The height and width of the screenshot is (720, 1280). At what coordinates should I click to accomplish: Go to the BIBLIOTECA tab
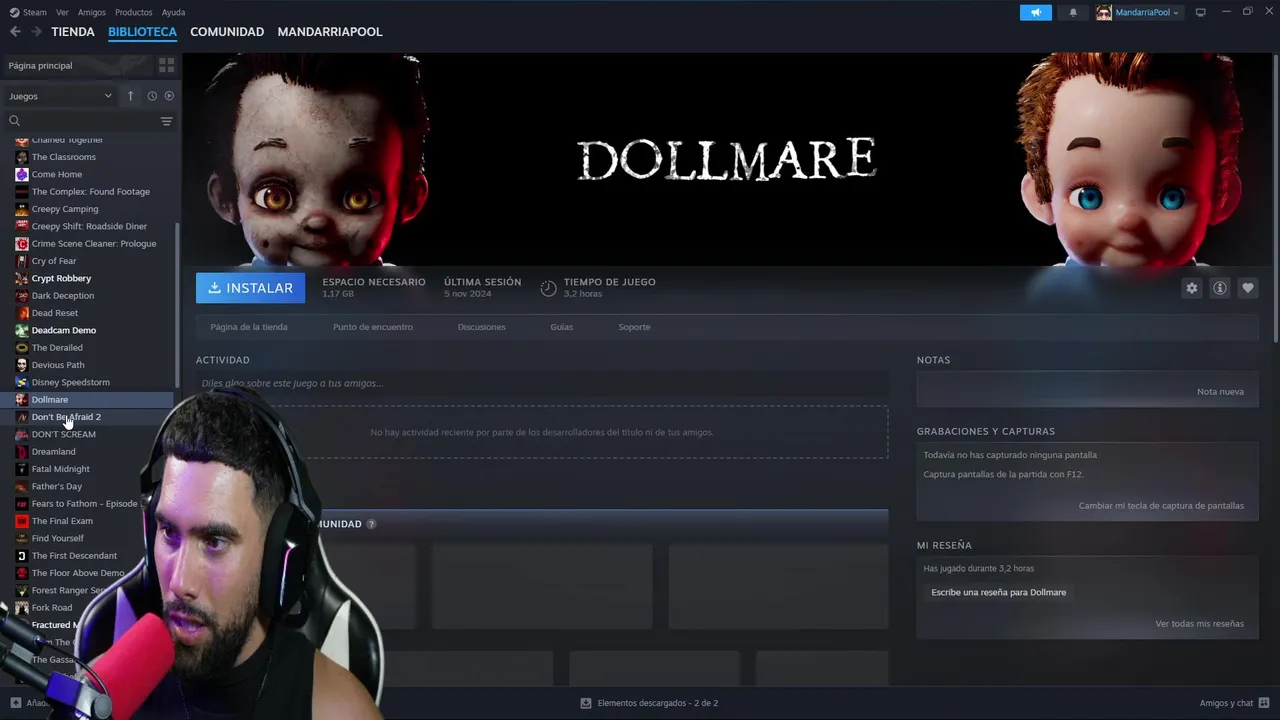tap(142, 32)
